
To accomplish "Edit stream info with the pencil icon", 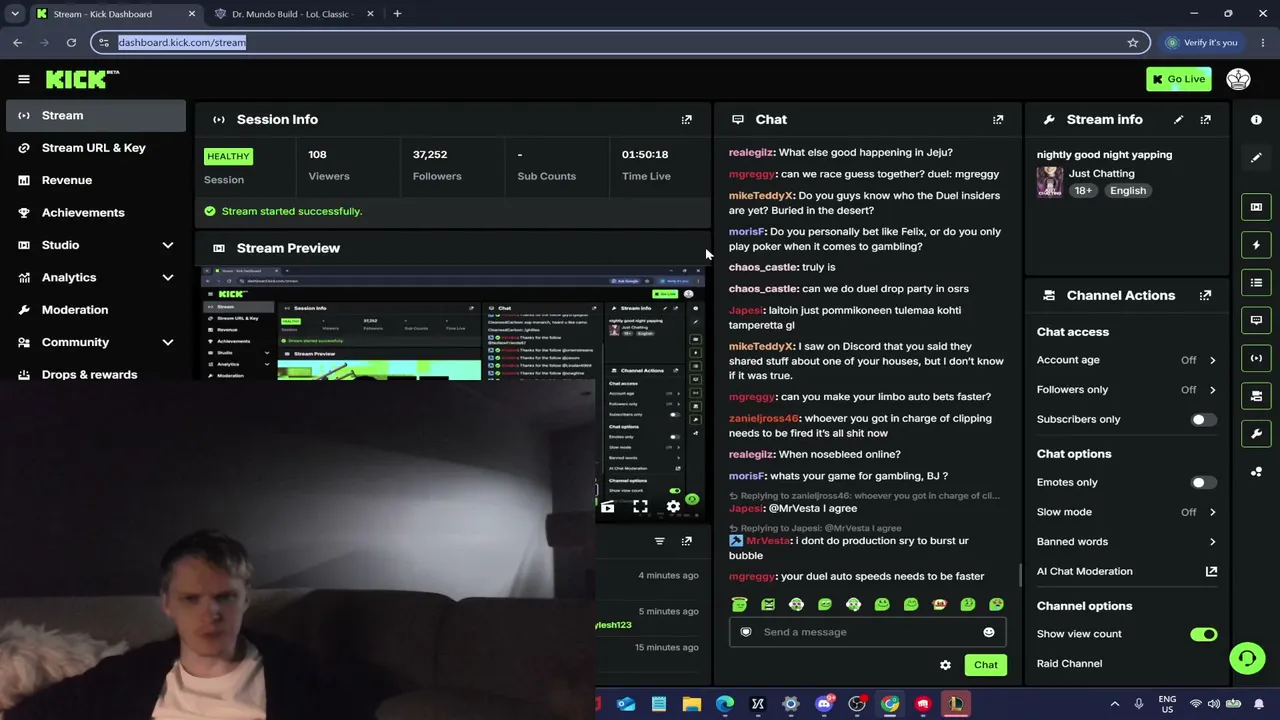I will coord(1178,120).
